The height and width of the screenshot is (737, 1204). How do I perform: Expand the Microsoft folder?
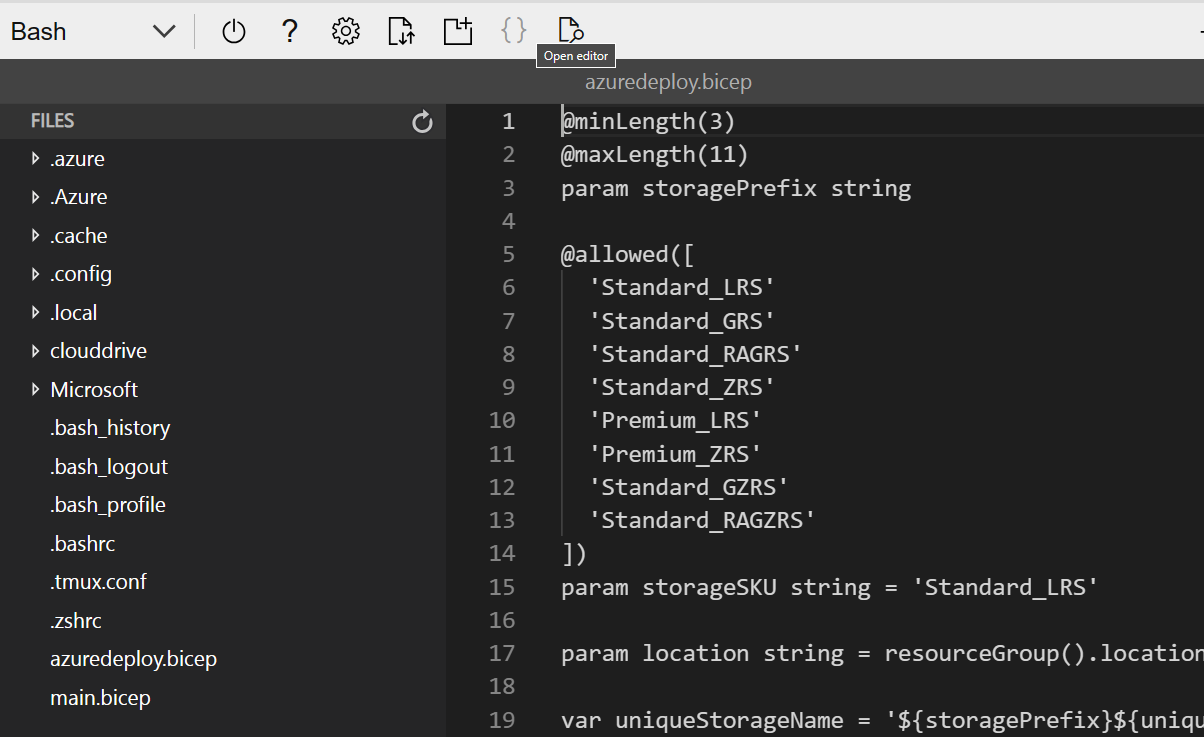click(x=93, y=390)
